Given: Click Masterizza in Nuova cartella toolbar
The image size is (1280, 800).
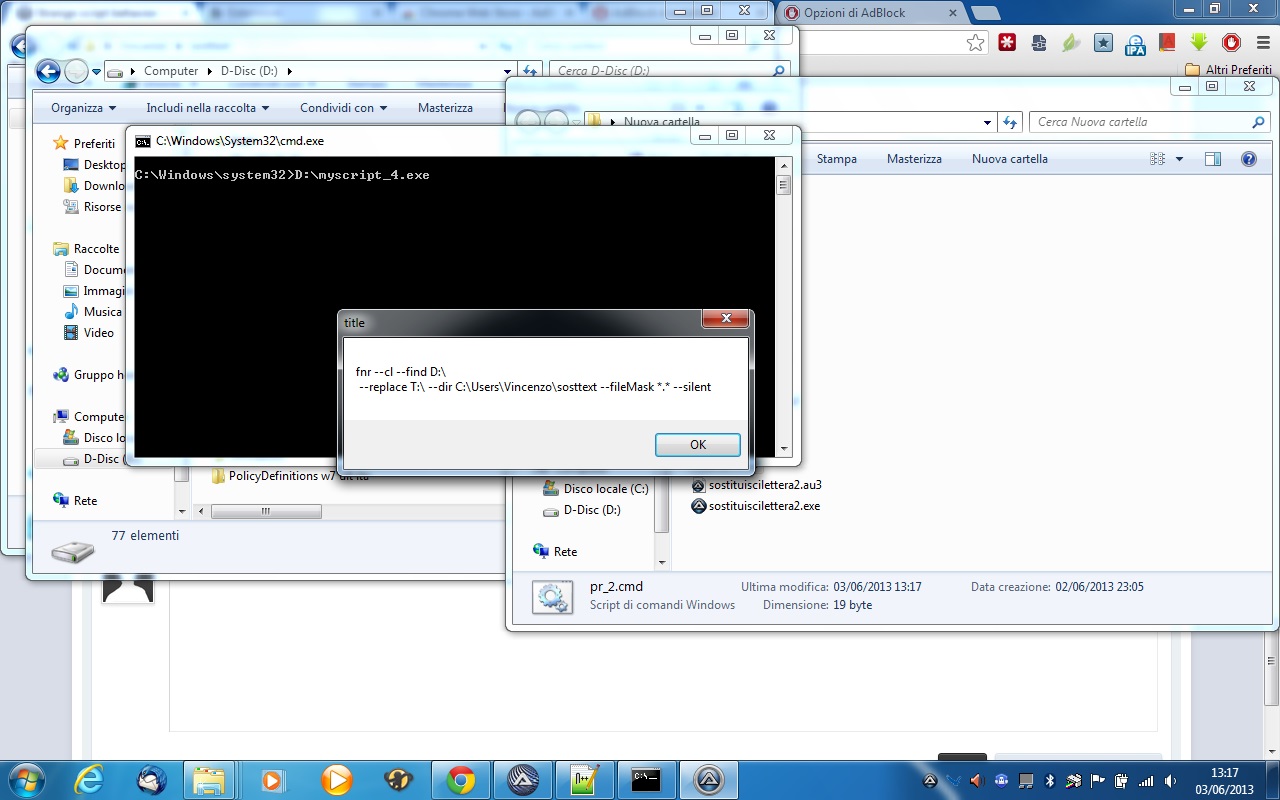Looking at the screenshot, I should 914,159.
